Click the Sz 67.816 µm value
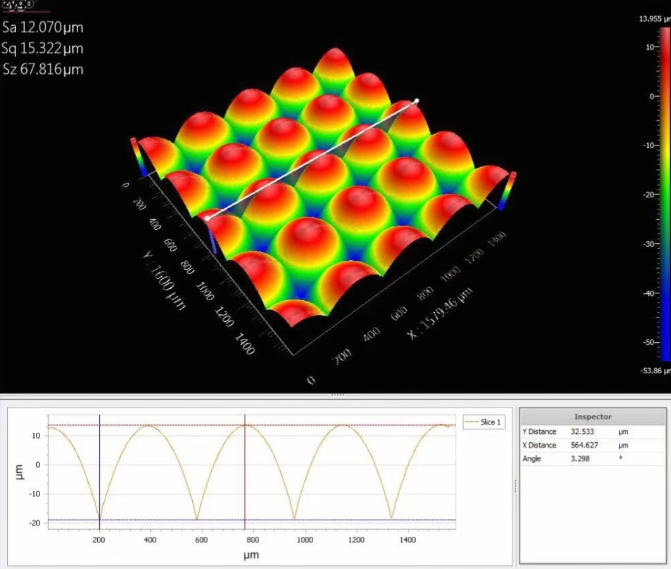 tap(43, 69)
